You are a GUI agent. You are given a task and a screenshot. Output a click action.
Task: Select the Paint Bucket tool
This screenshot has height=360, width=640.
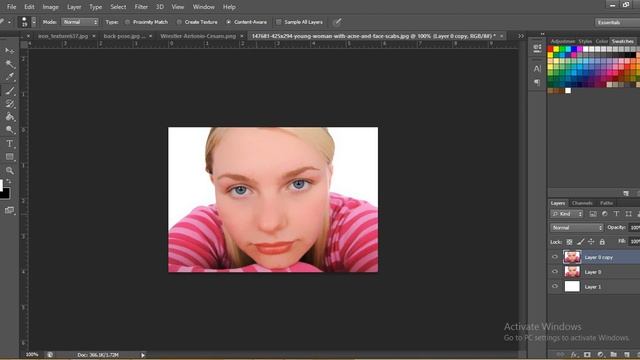9,117
